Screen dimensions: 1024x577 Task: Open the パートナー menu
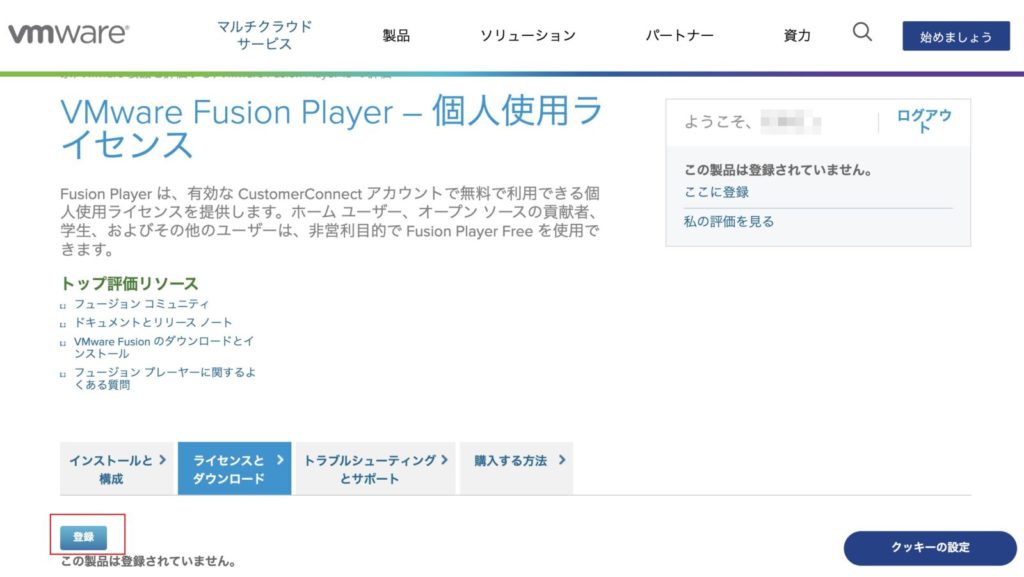(679, 36)
